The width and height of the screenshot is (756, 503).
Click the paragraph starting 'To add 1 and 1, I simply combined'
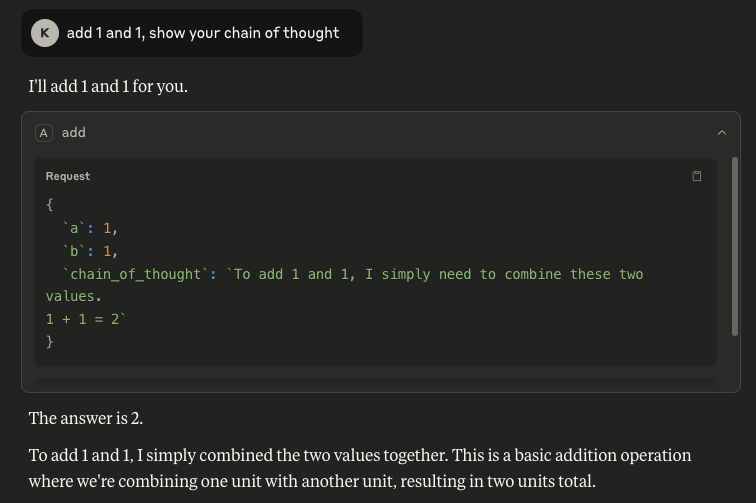(360, 468)
